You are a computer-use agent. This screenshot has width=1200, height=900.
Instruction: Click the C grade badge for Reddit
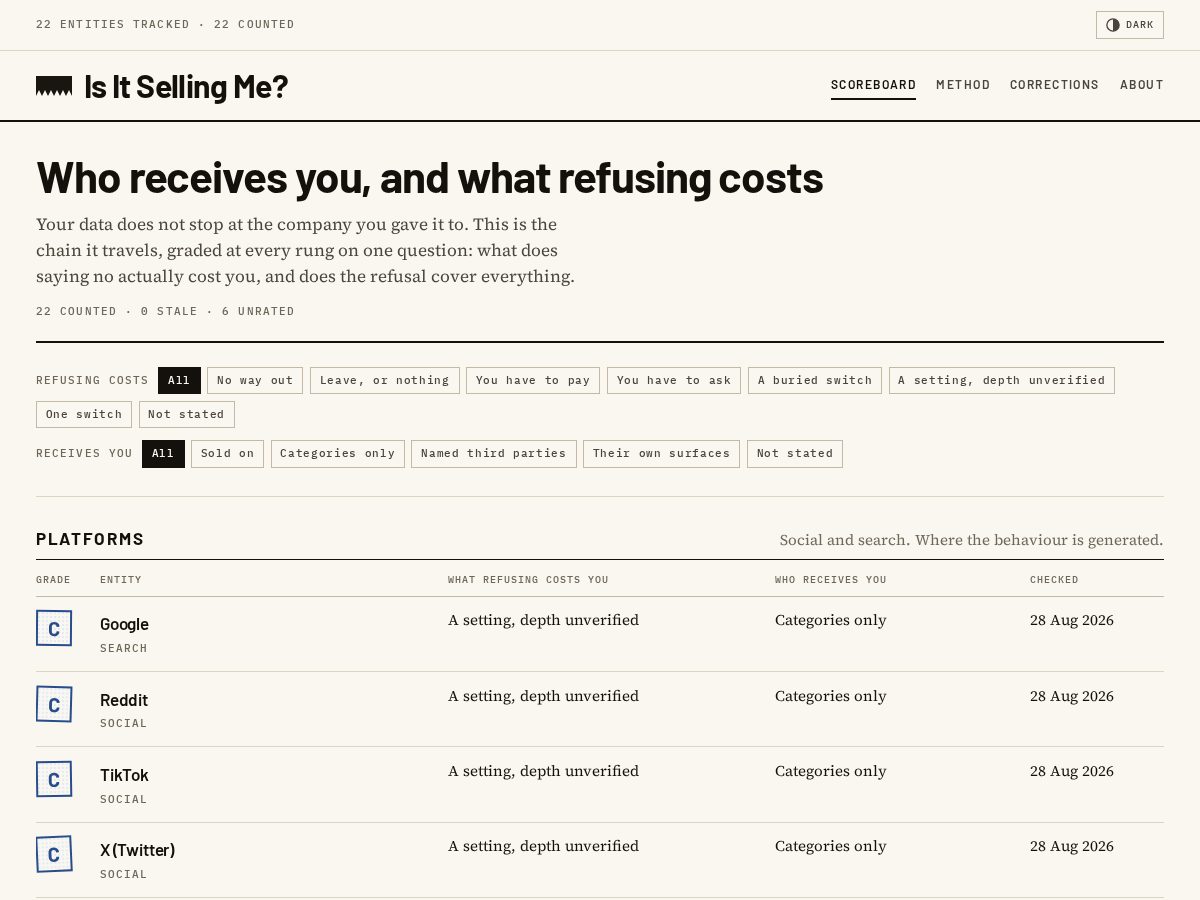[x=54, y=704]
